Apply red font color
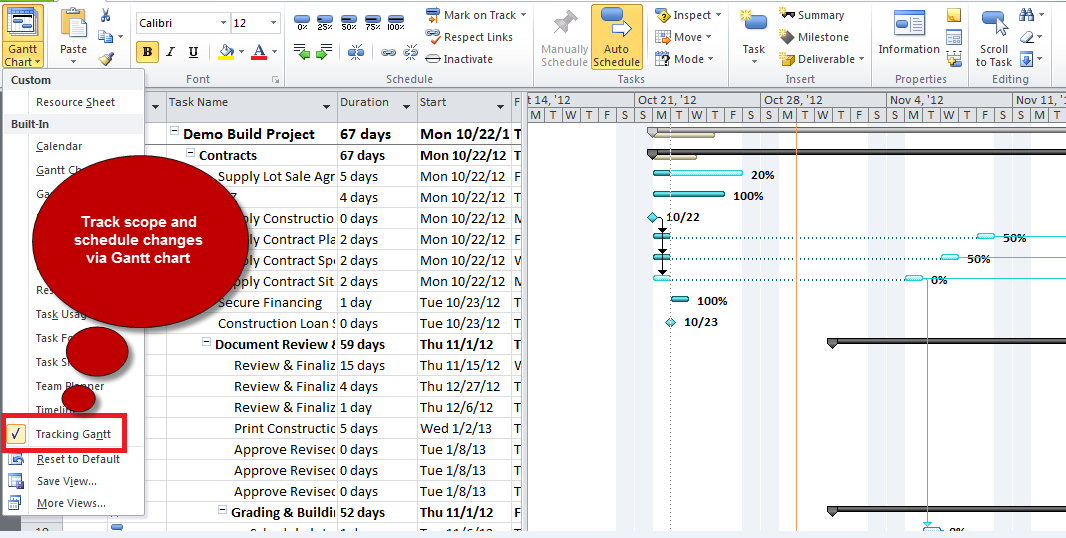 259,52
